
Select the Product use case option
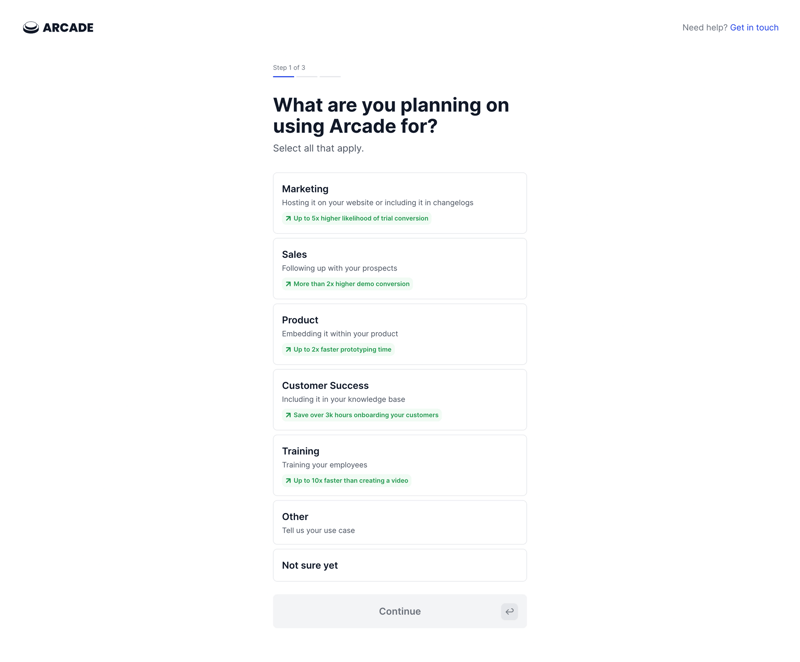(x=399, y=333)
